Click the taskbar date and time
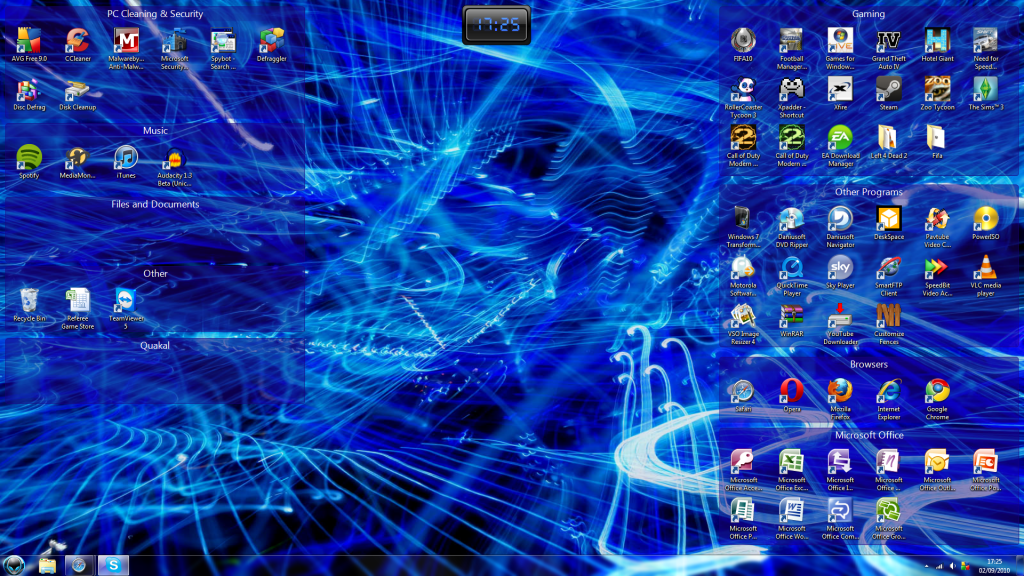Screen dimensions: 1024x576 (994, 565)
